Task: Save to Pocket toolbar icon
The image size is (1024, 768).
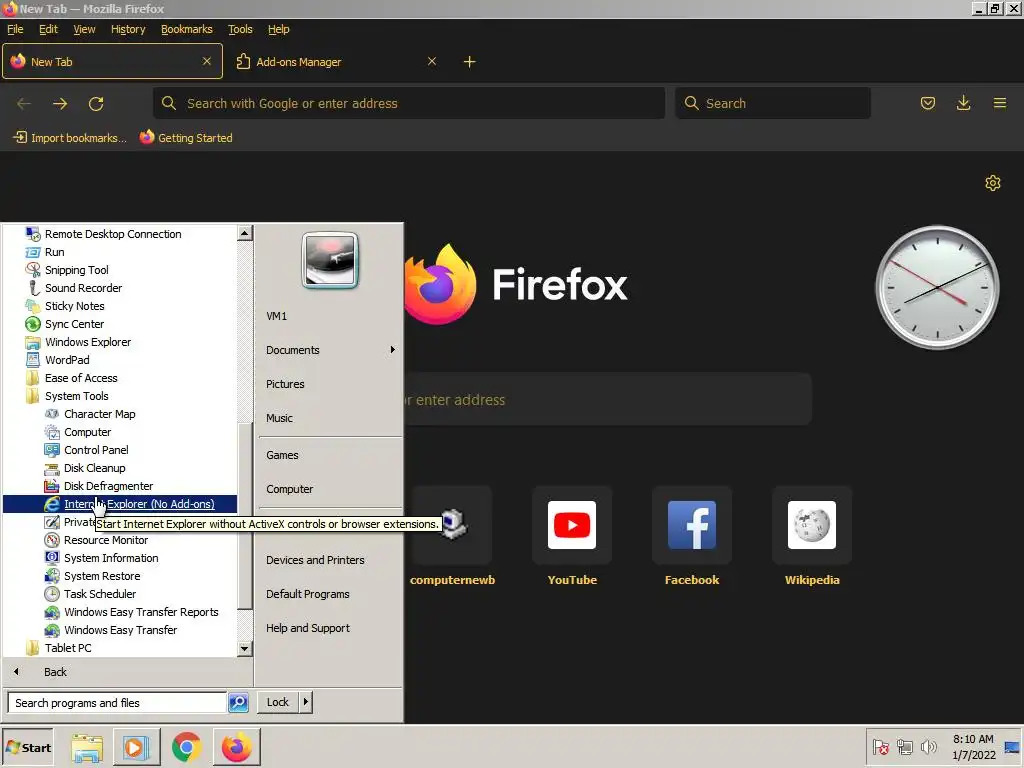Action: 927,103
